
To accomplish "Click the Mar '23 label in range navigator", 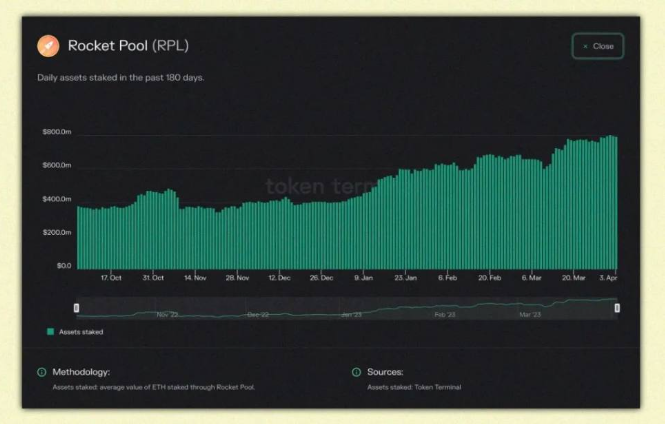I will (530, 315).
